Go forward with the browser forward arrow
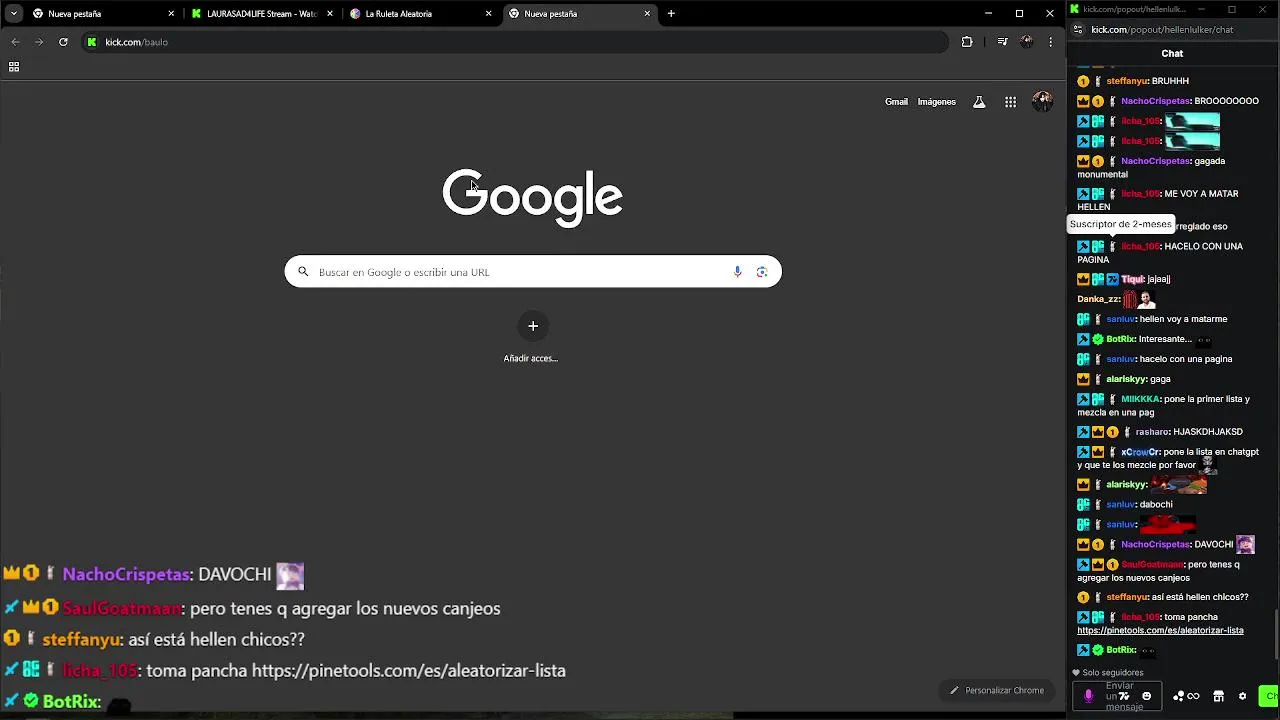The height and width of the screenshot is (720, 1280). 38,42
